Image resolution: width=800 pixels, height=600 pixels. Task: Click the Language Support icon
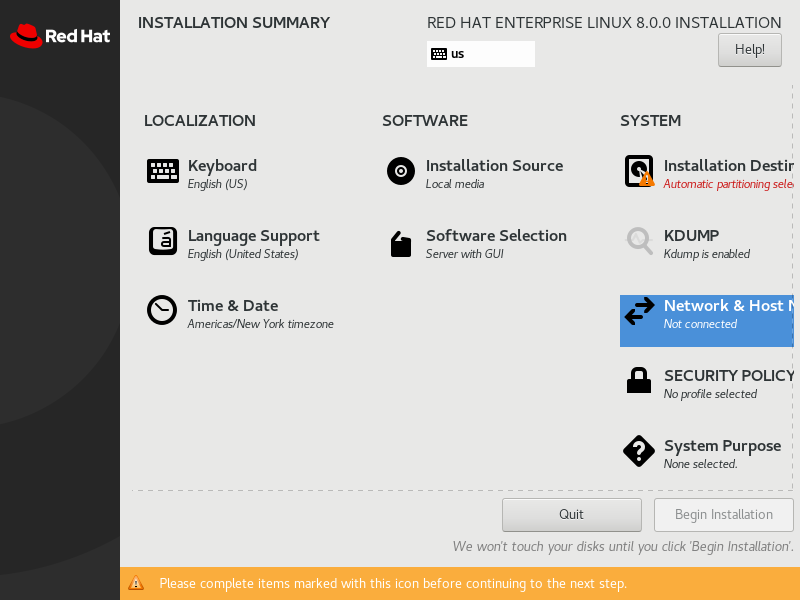click(163, 241)
